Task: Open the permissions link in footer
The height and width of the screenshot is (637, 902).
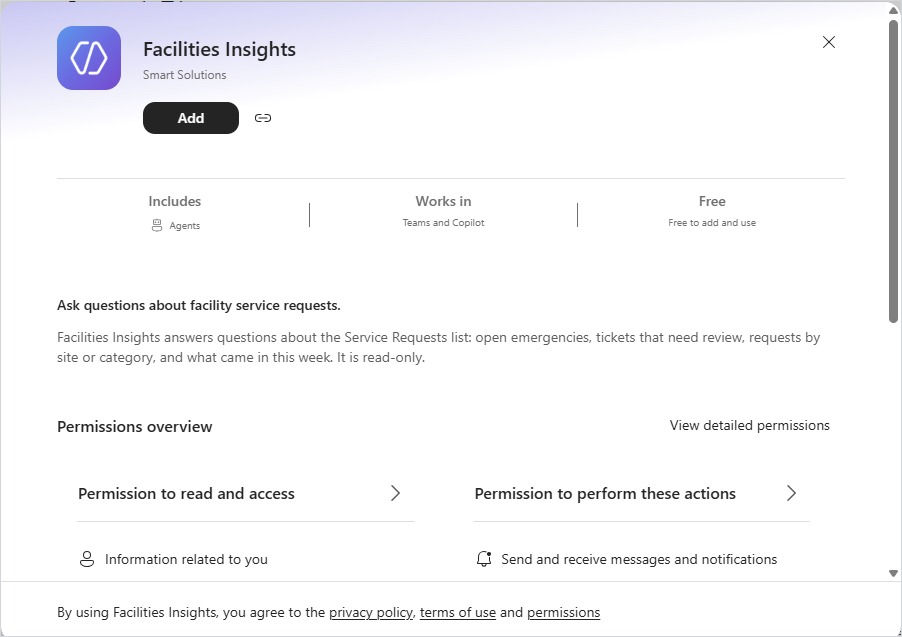Action: 563,612
